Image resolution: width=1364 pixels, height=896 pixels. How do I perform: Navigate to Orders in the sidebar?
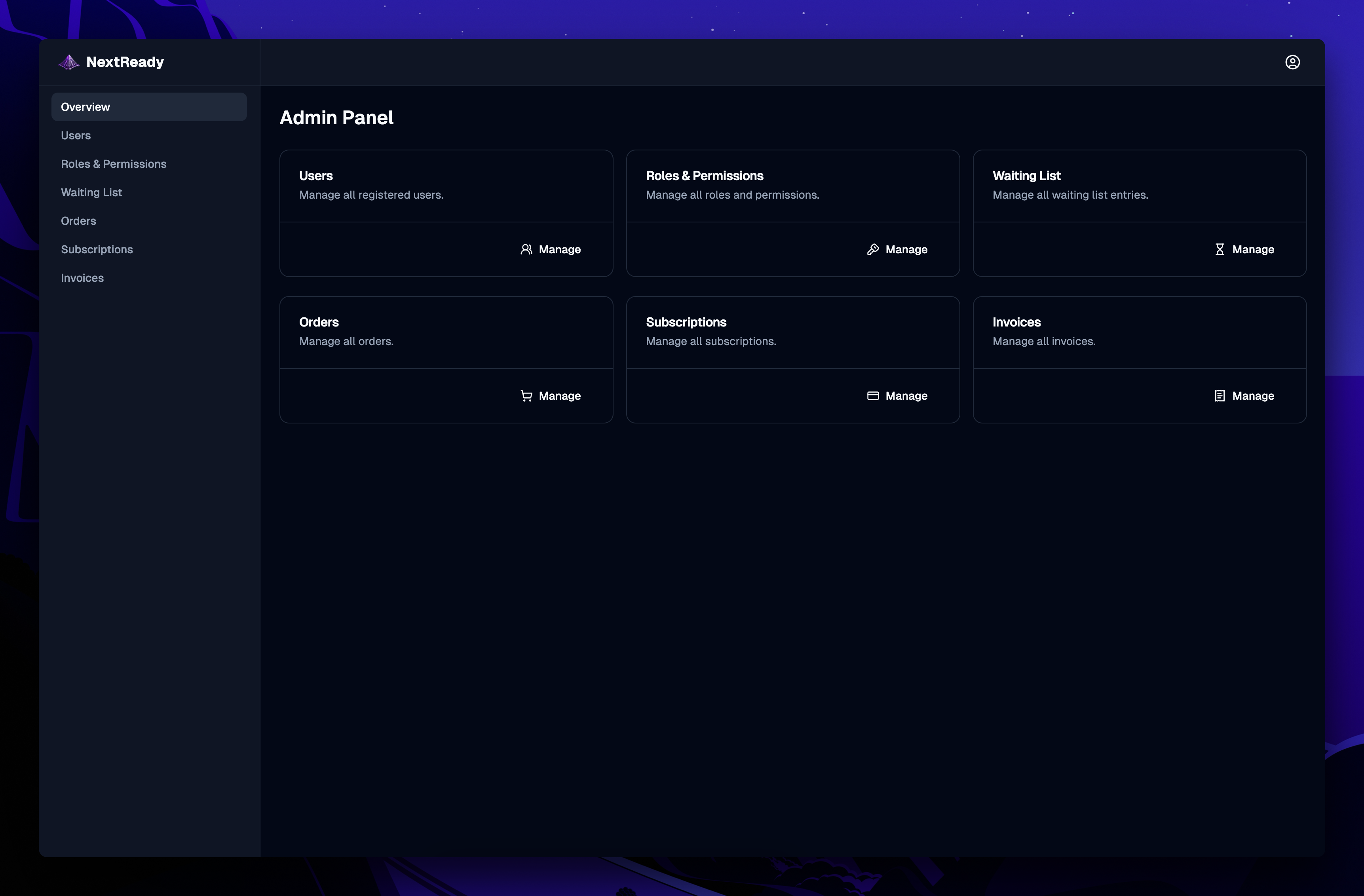149,220
